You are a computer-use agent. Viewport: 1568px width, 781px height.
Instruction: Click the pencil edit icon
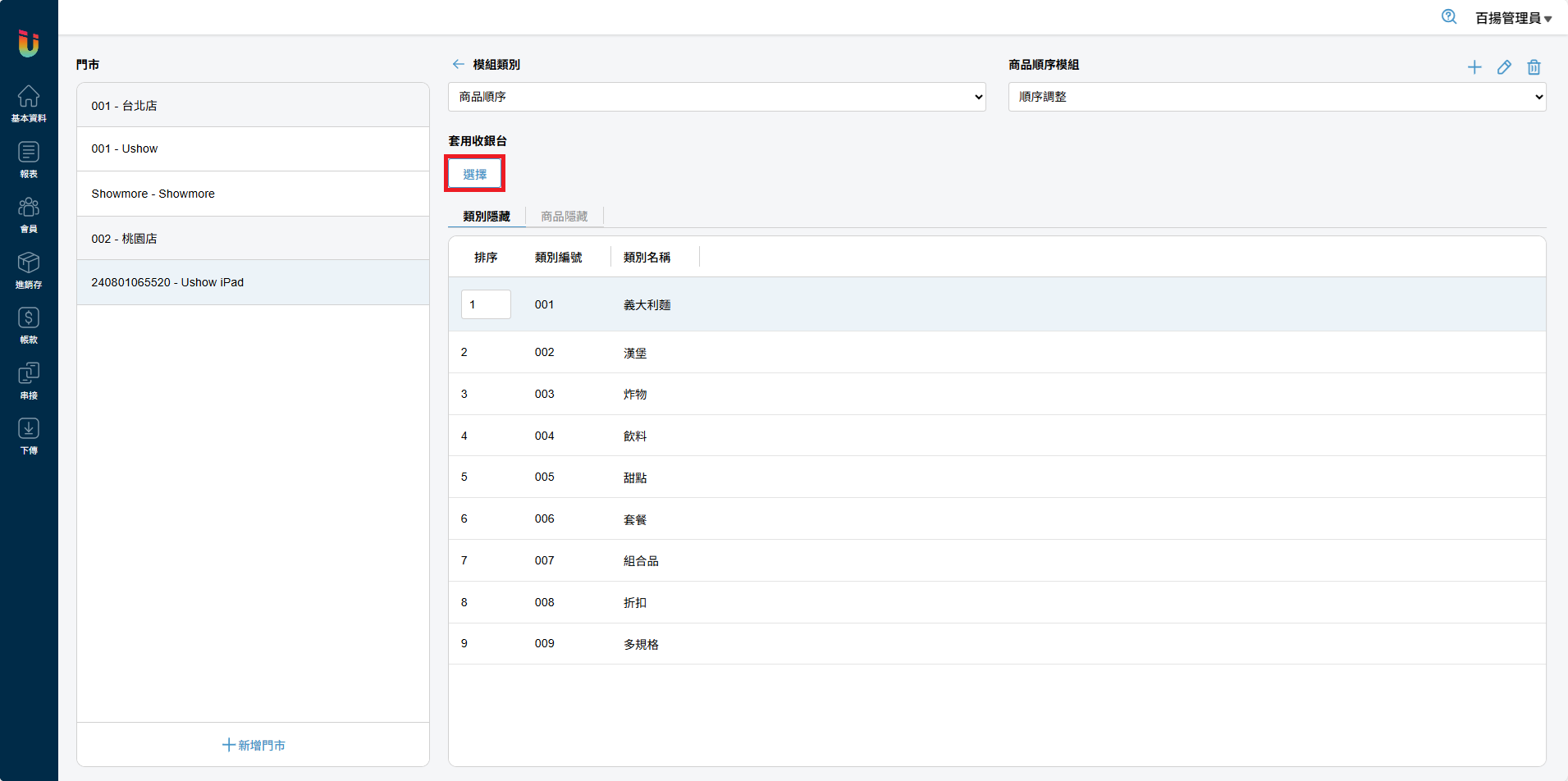(x=1504, y=67)
